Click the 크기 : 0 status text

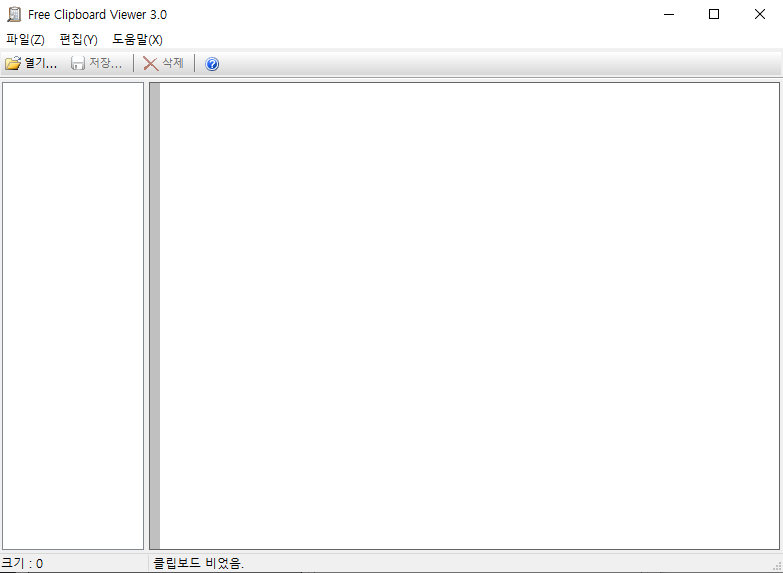(x=22, y=564)
